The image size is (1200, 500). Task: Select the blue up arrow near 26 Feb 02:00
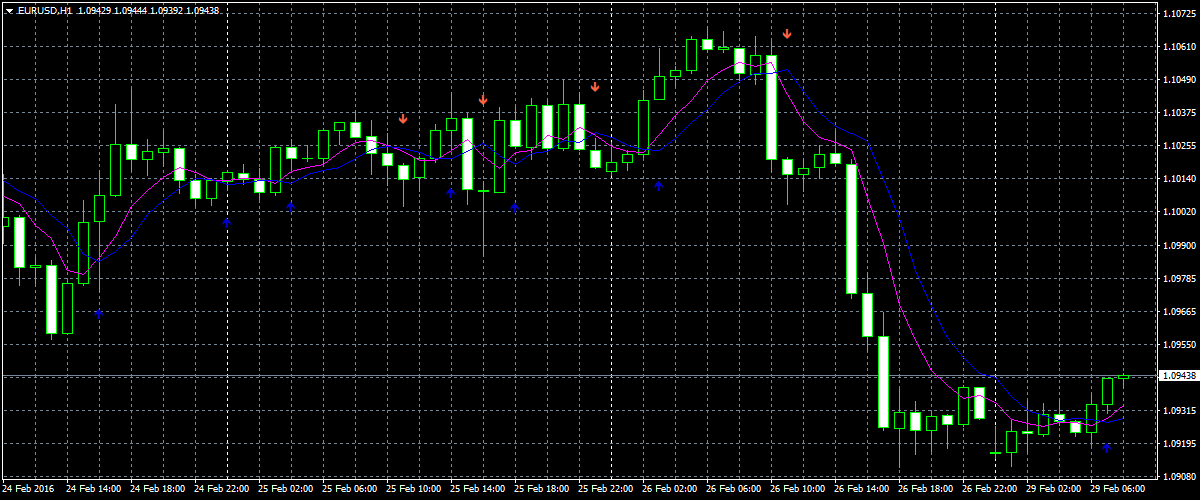point(659,185)
